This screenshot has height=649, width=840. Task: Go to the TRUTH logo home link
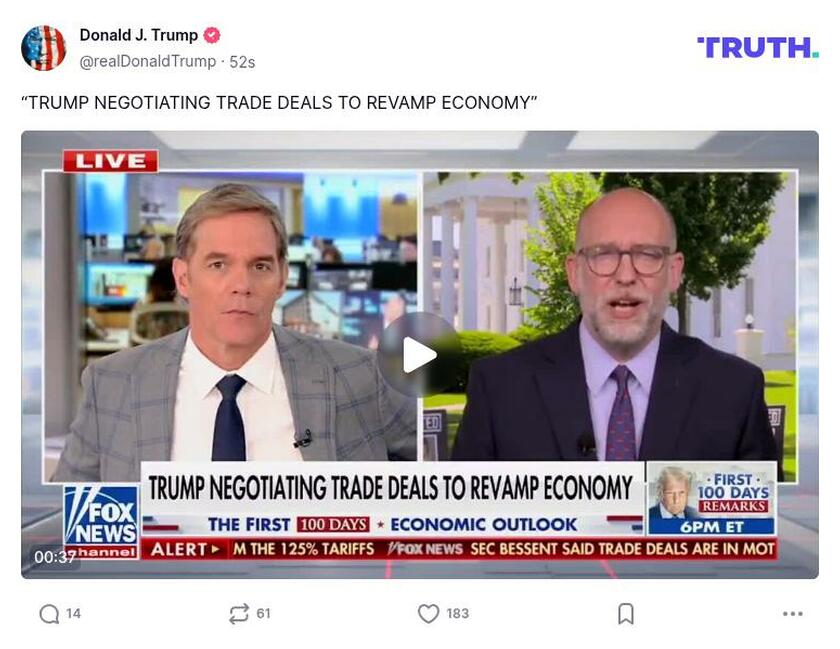(x=758, y=48)
